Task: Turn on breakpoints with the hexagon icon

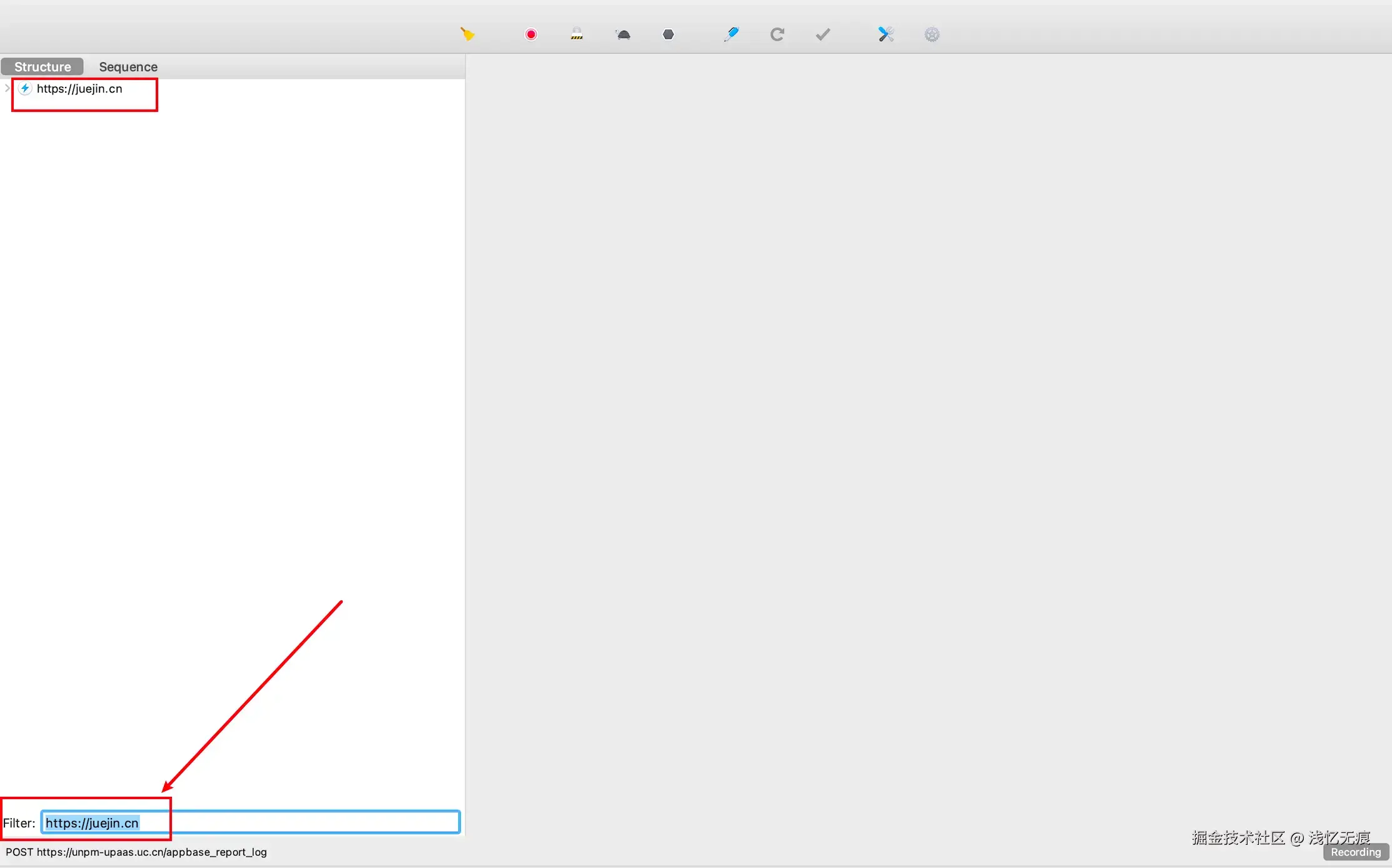Action: [668, 34]
